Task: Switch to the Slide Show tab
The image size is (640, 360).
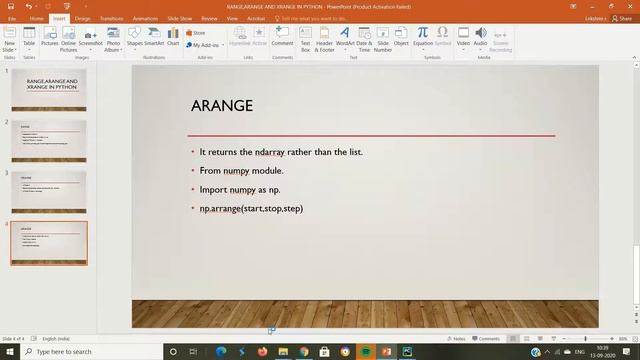Action: pos(180,18)
